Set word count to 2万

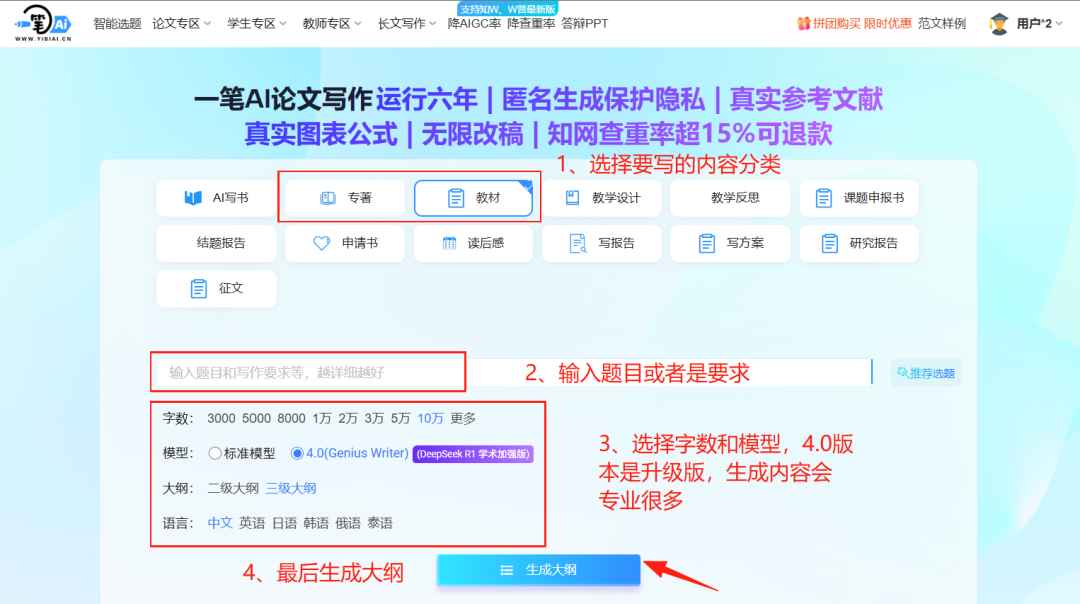[348, 419]
